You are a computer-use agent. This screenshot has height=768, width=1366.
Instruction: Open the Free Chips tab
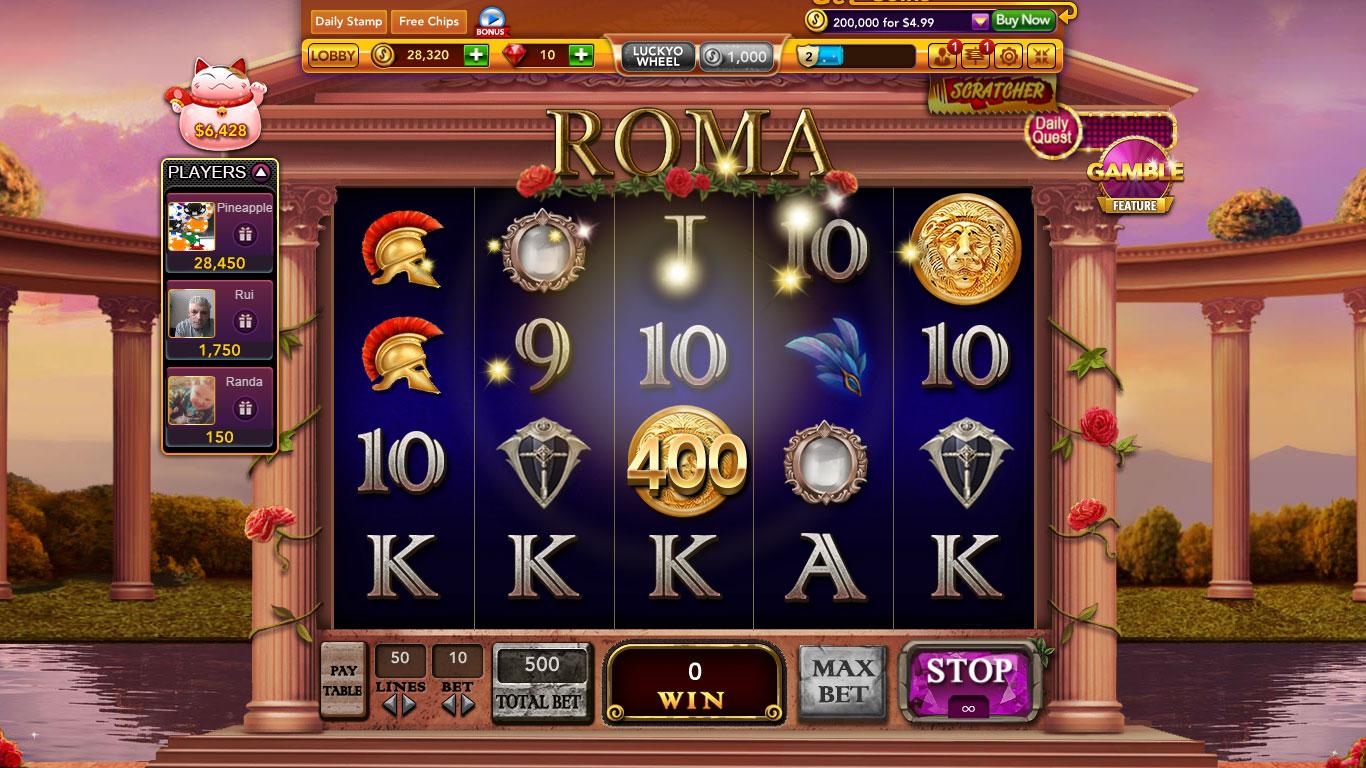428,21
